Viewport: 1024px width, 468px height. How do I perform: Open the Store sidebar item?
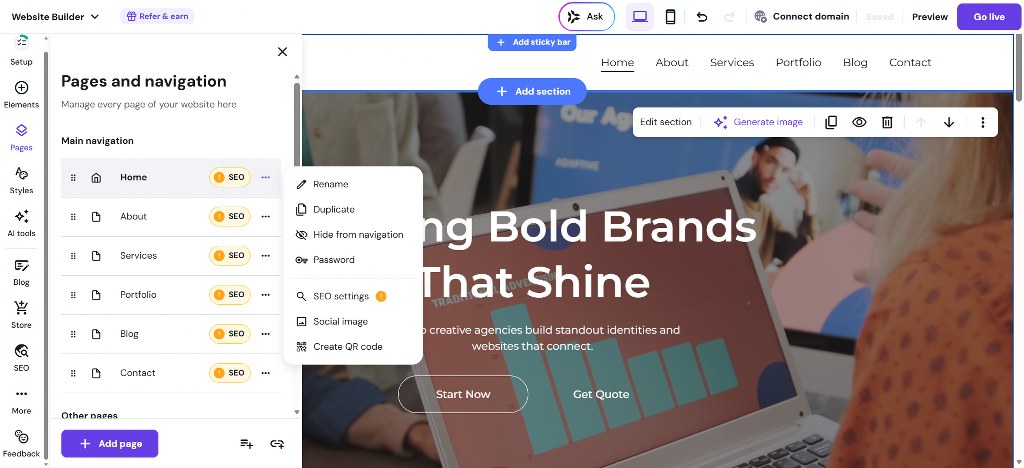tap(21, 315)
